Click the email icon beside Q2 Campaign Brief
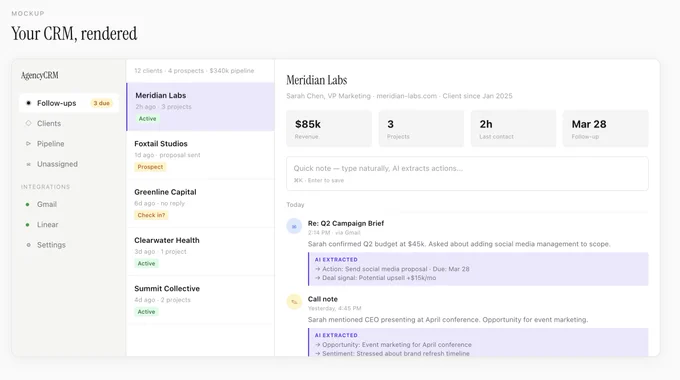This screenshot has width=680, height=380. click(294, 226)
